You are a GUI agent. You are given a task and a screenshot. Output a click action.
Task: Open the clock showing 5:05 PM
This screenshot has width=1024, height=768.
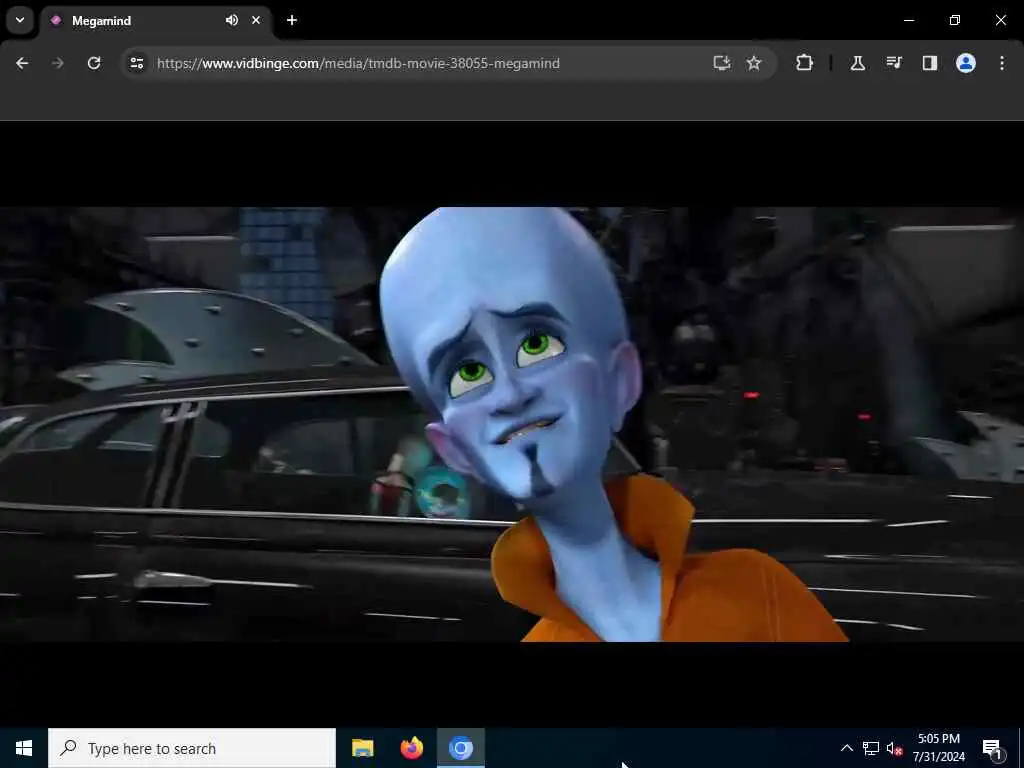[938, 748]
